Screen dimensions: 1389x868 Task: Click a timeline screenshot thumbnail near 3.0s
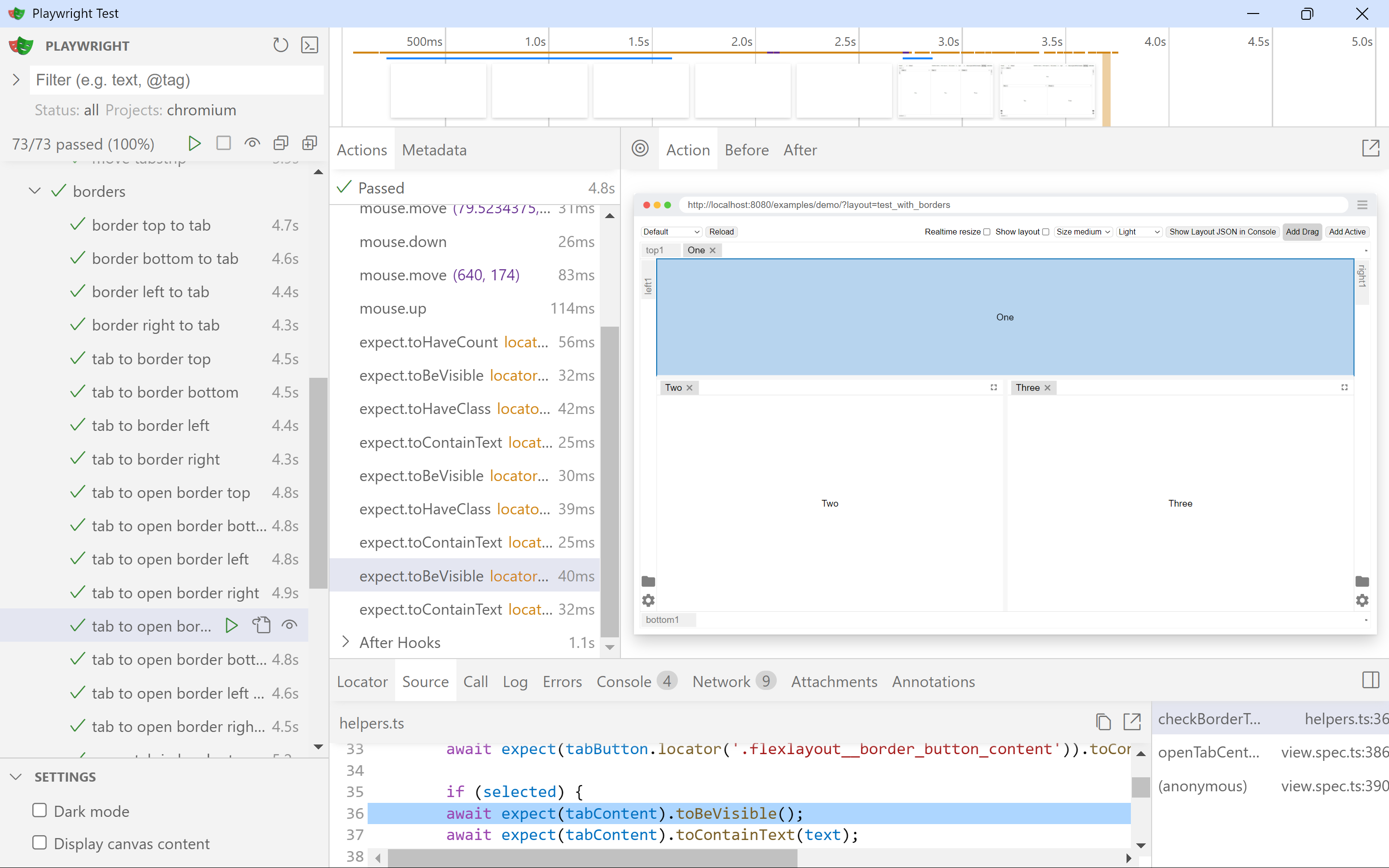[945, 91]
